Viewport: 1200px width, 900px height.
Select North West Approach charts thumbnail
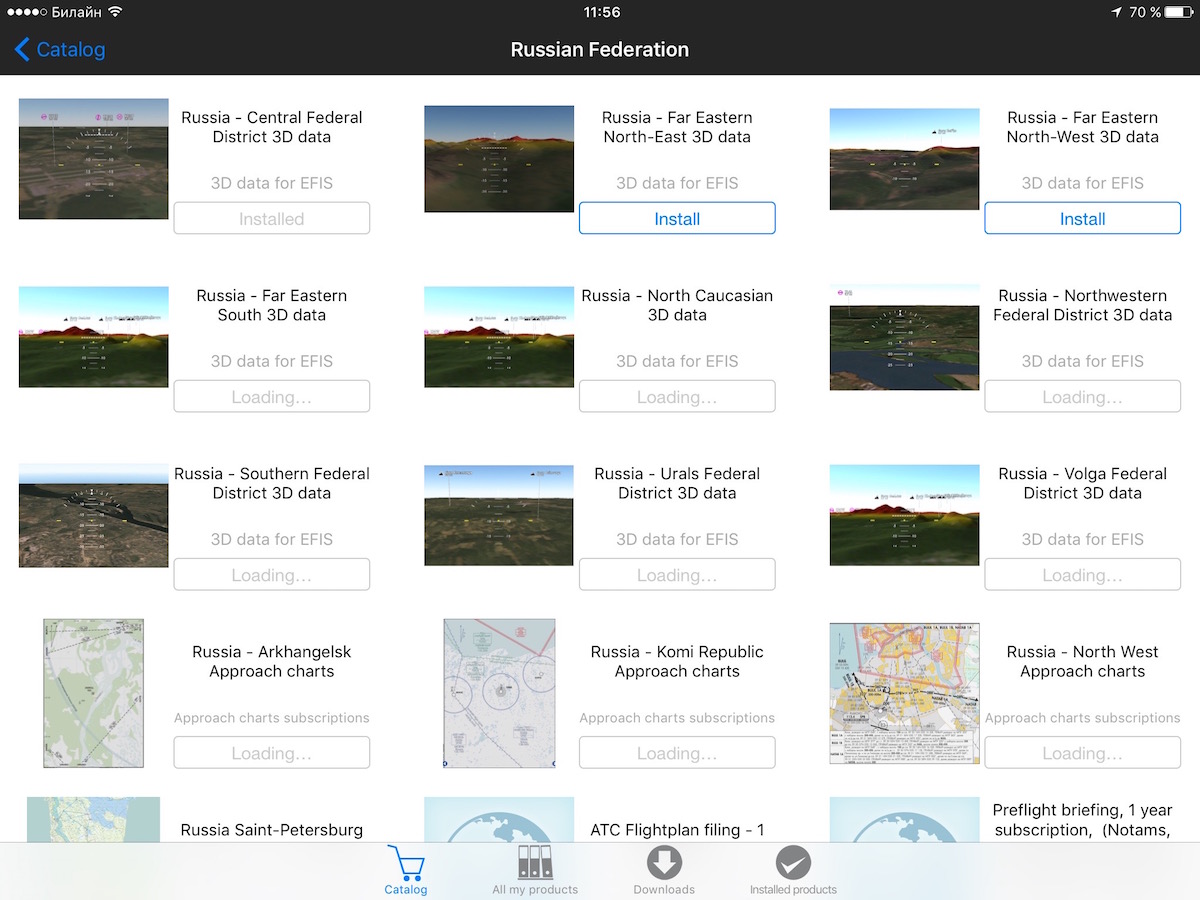coord(904,693)
